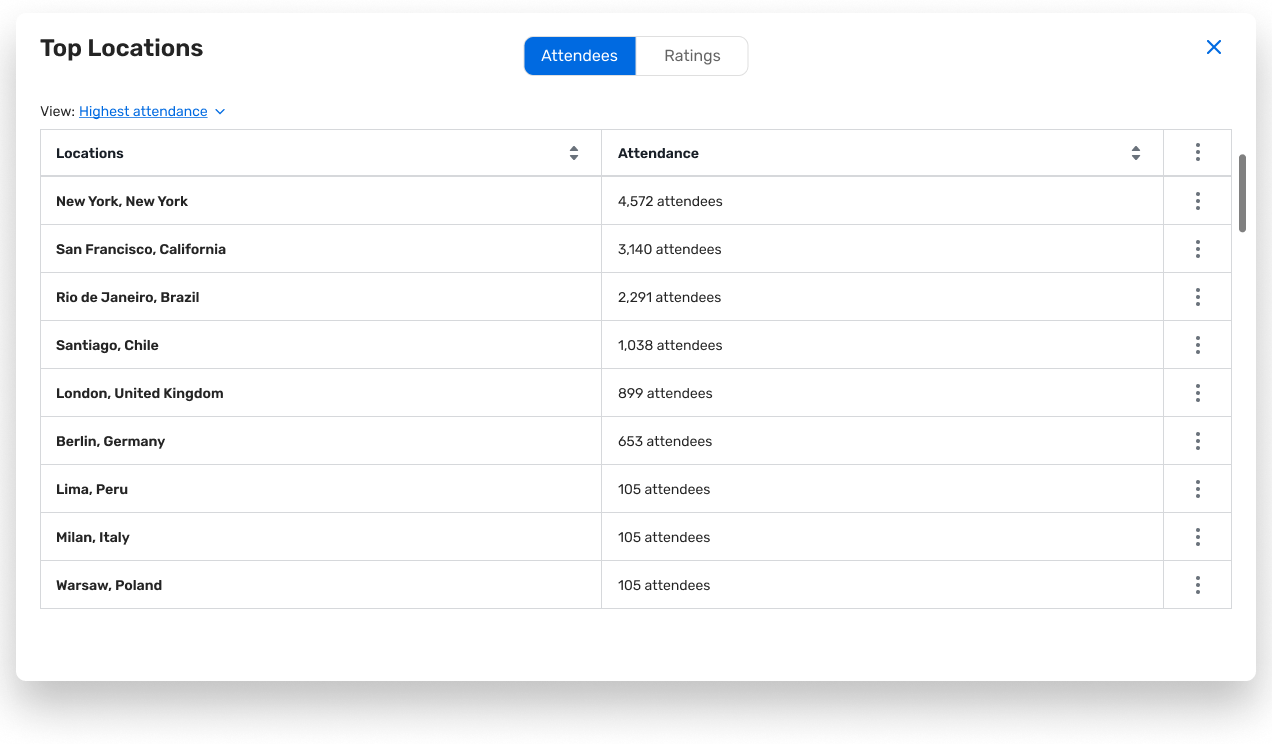This screenshot has width=1272, height=744.
Task: Open row actions for Santiago, Chile
Action: (x=1197, y=345)
